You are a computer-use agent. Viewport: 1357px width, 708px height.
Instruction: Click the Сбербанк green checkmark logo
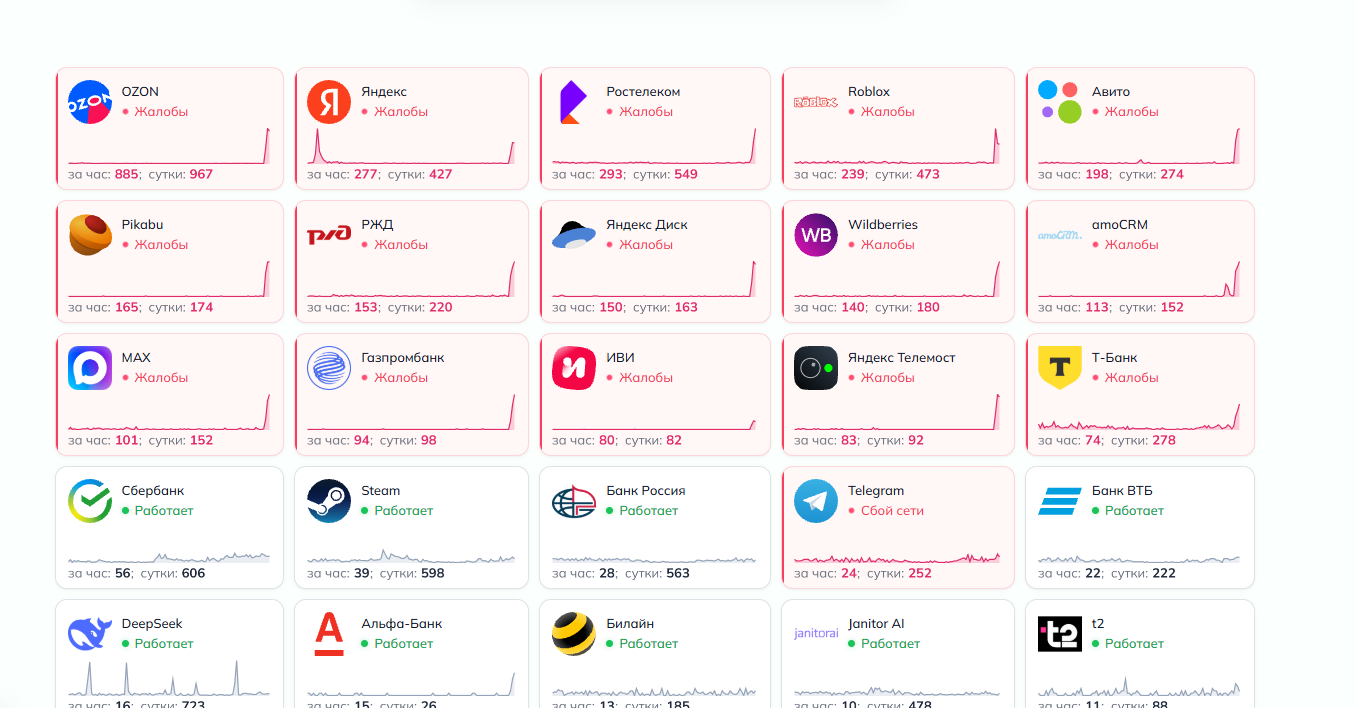pyautogui.click(x=90, y=501)
